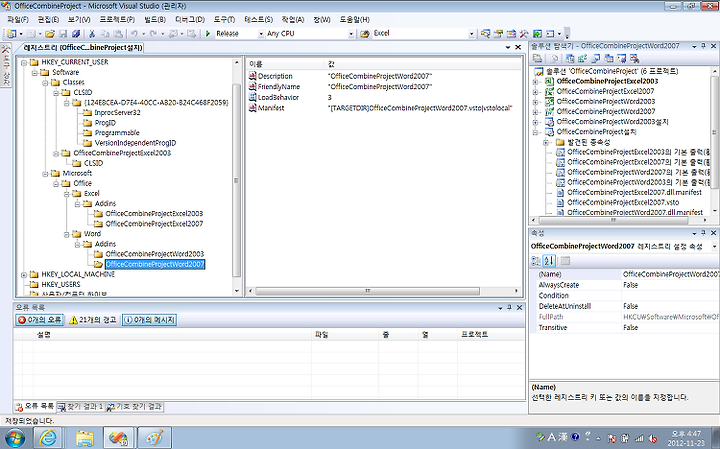Image resolution: width=720 pixels, height=449 pixels.
Task: Open Toolbox hammer-wrench toolbar icon
Action: pos(524,34)
